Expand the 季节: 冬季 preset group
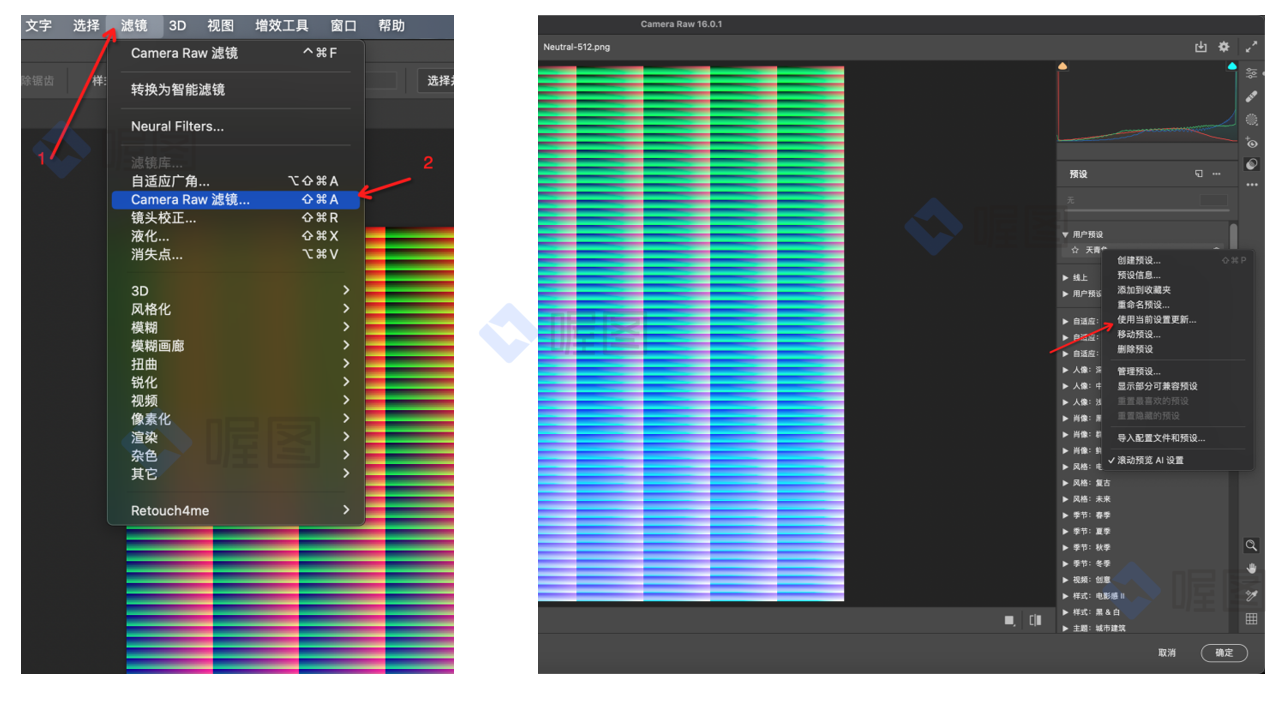The image size is (1283, 701). click(x=1066, y=563)
